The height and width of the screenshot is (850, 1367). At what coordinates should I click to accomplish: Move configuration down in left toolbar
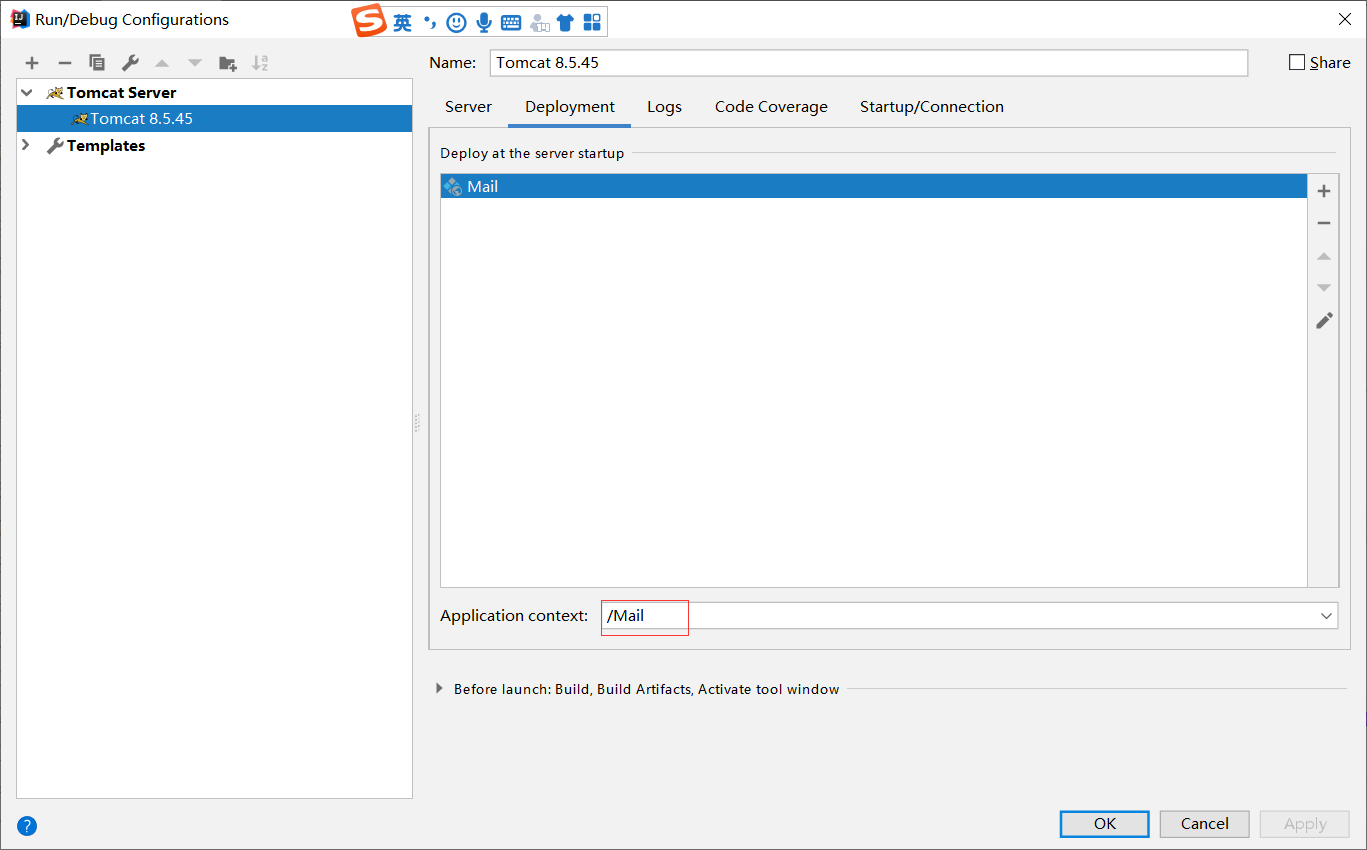195,63
